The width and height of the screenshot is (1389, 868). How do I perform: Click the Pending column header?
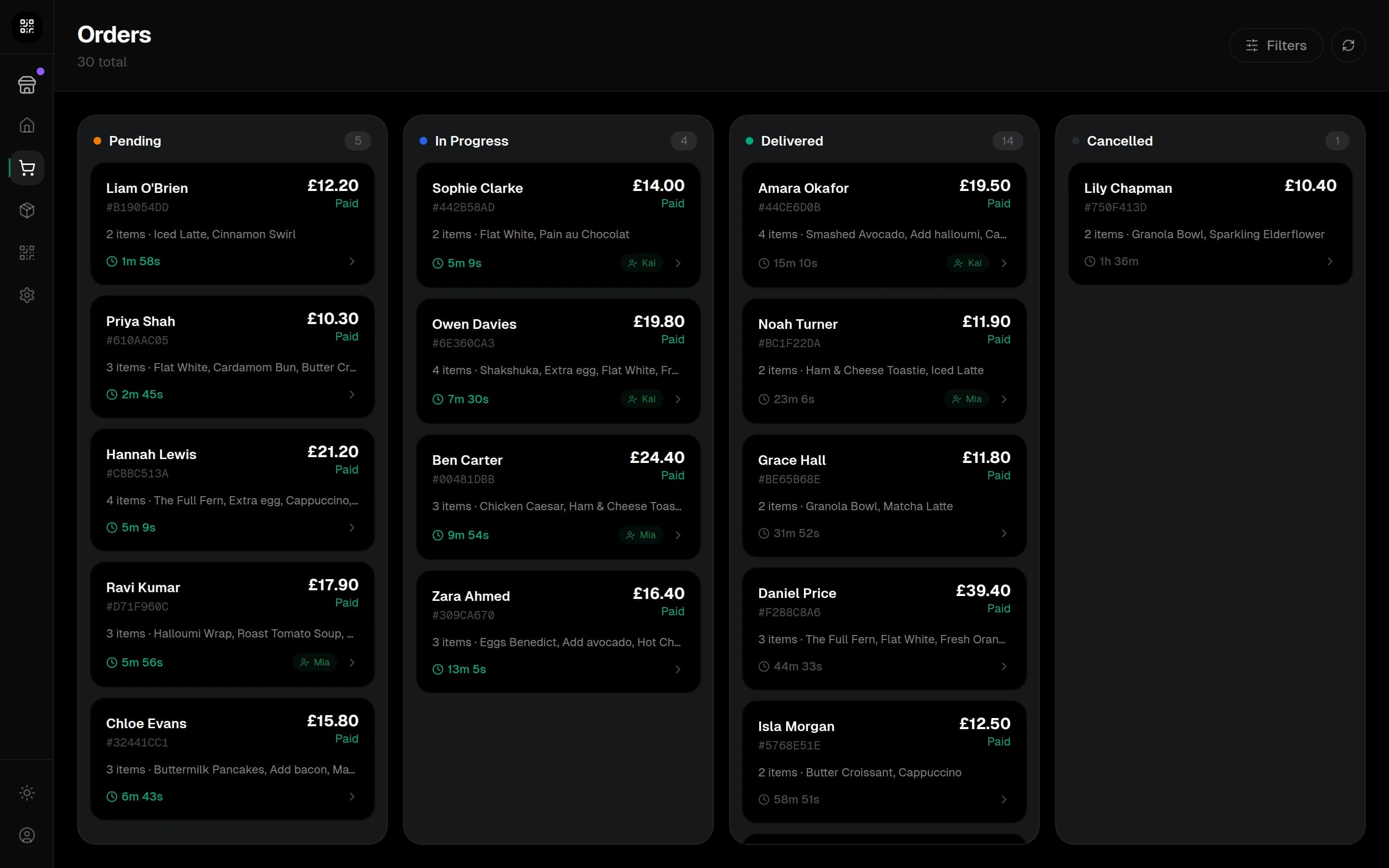[x=135, y=141]
